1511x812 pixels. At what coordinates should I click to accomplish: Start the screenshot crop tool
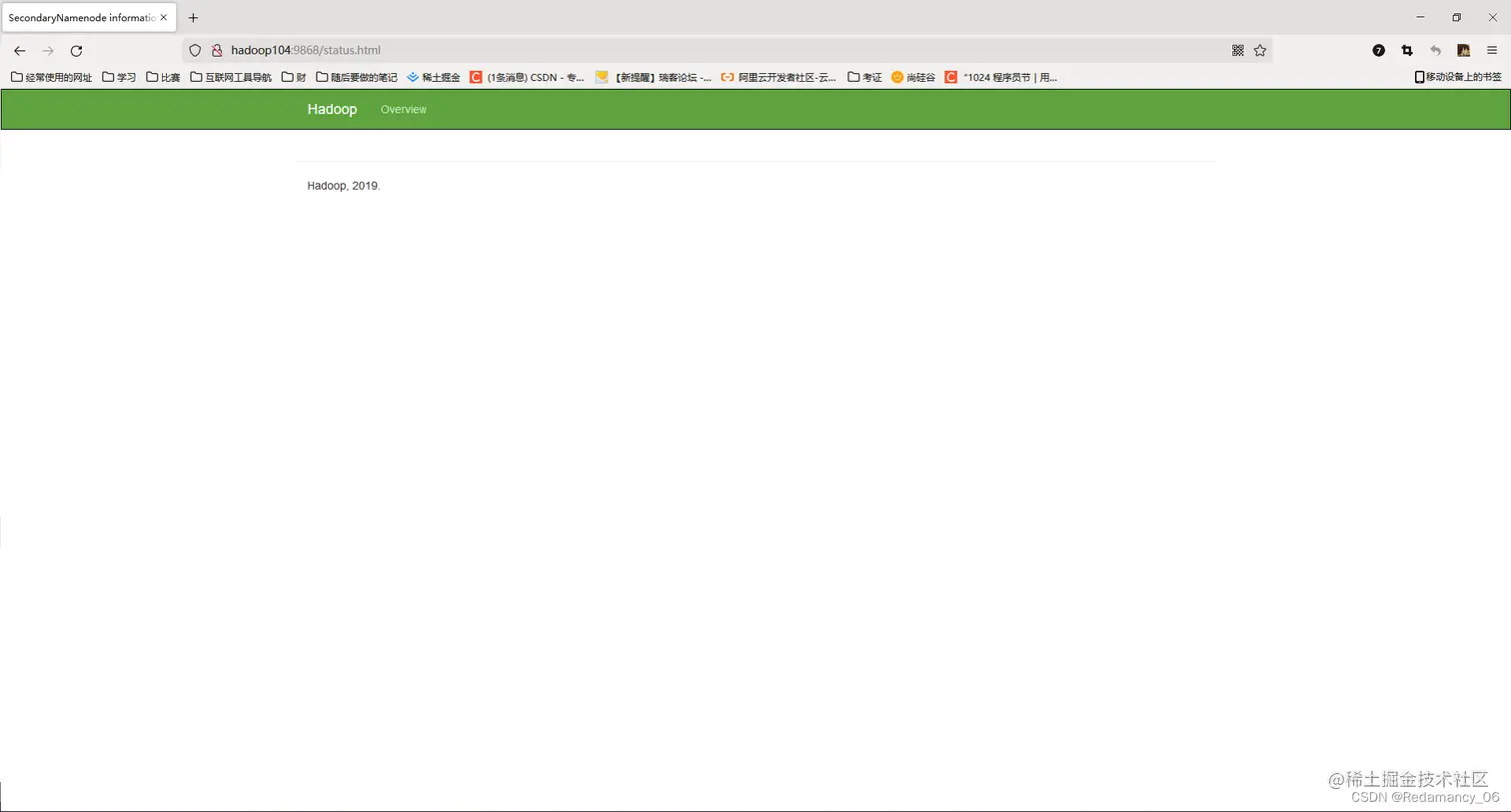point(1407,50)
